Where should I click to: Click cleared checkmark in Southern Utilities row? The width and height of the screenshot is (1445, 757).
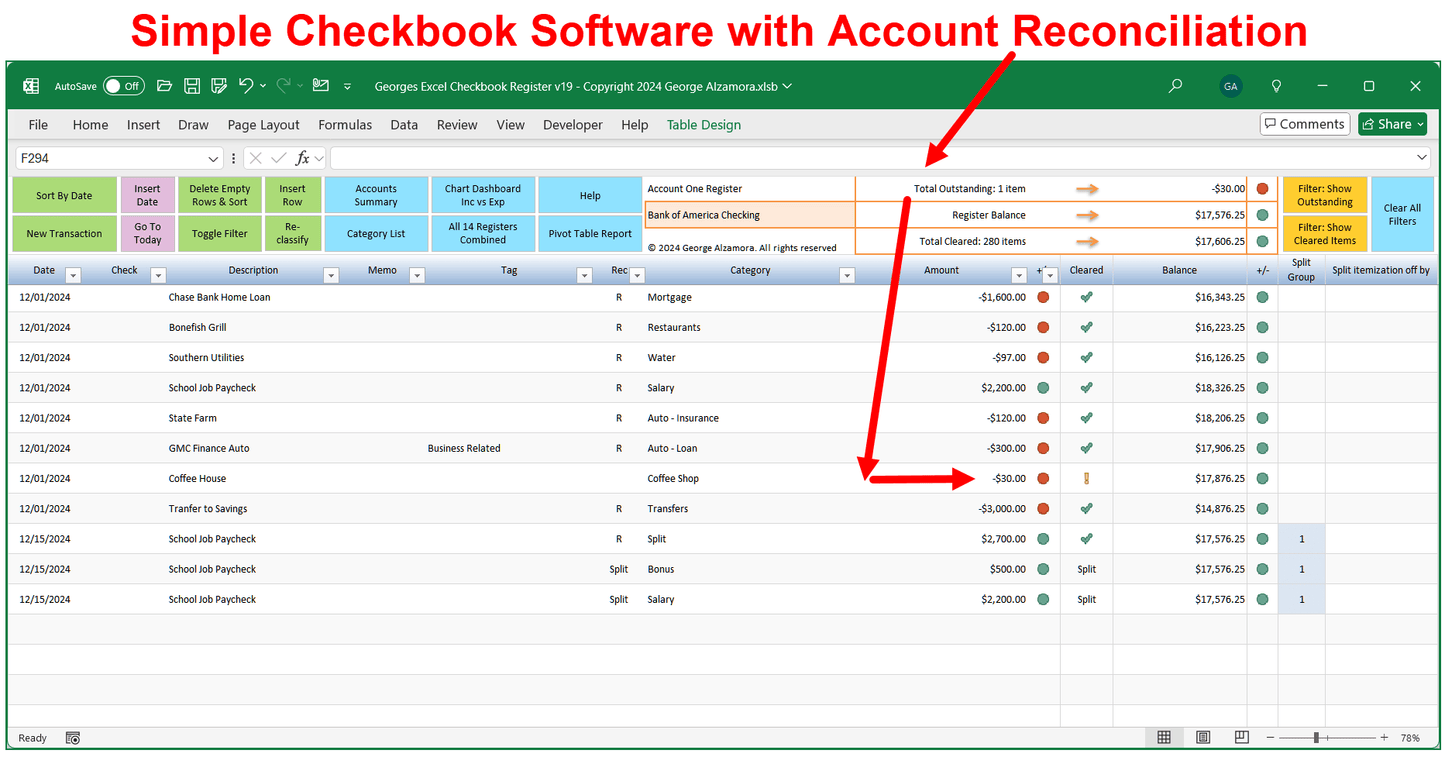(1086, 357)
